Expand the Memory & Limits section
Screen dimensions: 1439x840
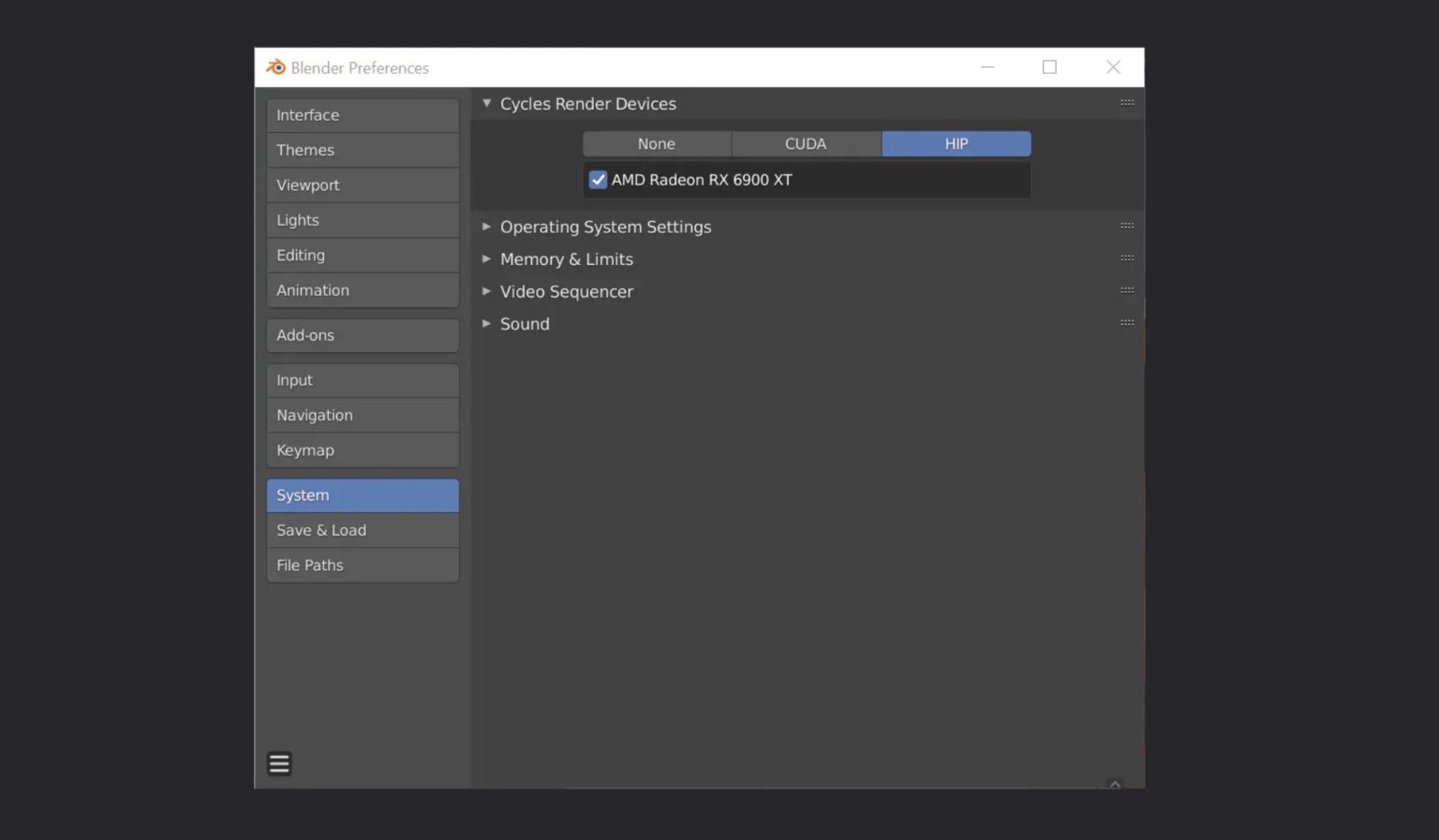coord(567,258)
